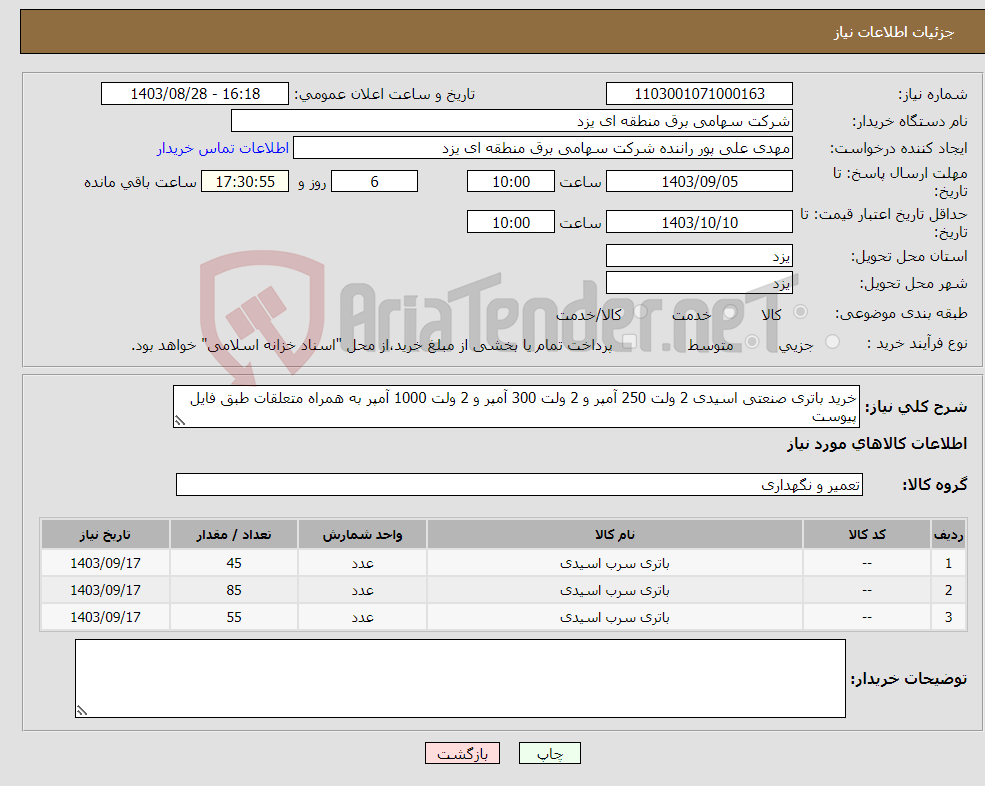
Task: Click the واحد شمارش column header
Action: click(x=362, y=535)
